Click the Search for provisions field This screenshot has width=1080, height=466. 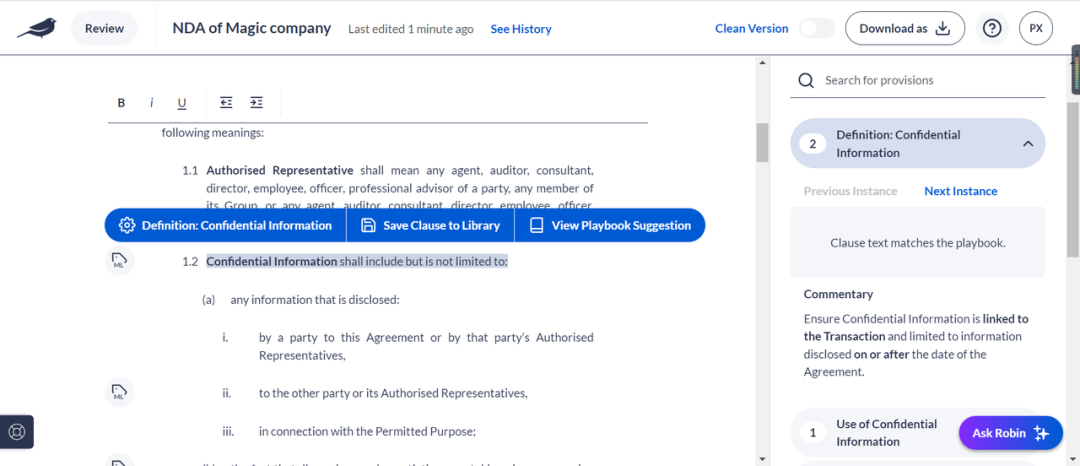tap(917, 81)
